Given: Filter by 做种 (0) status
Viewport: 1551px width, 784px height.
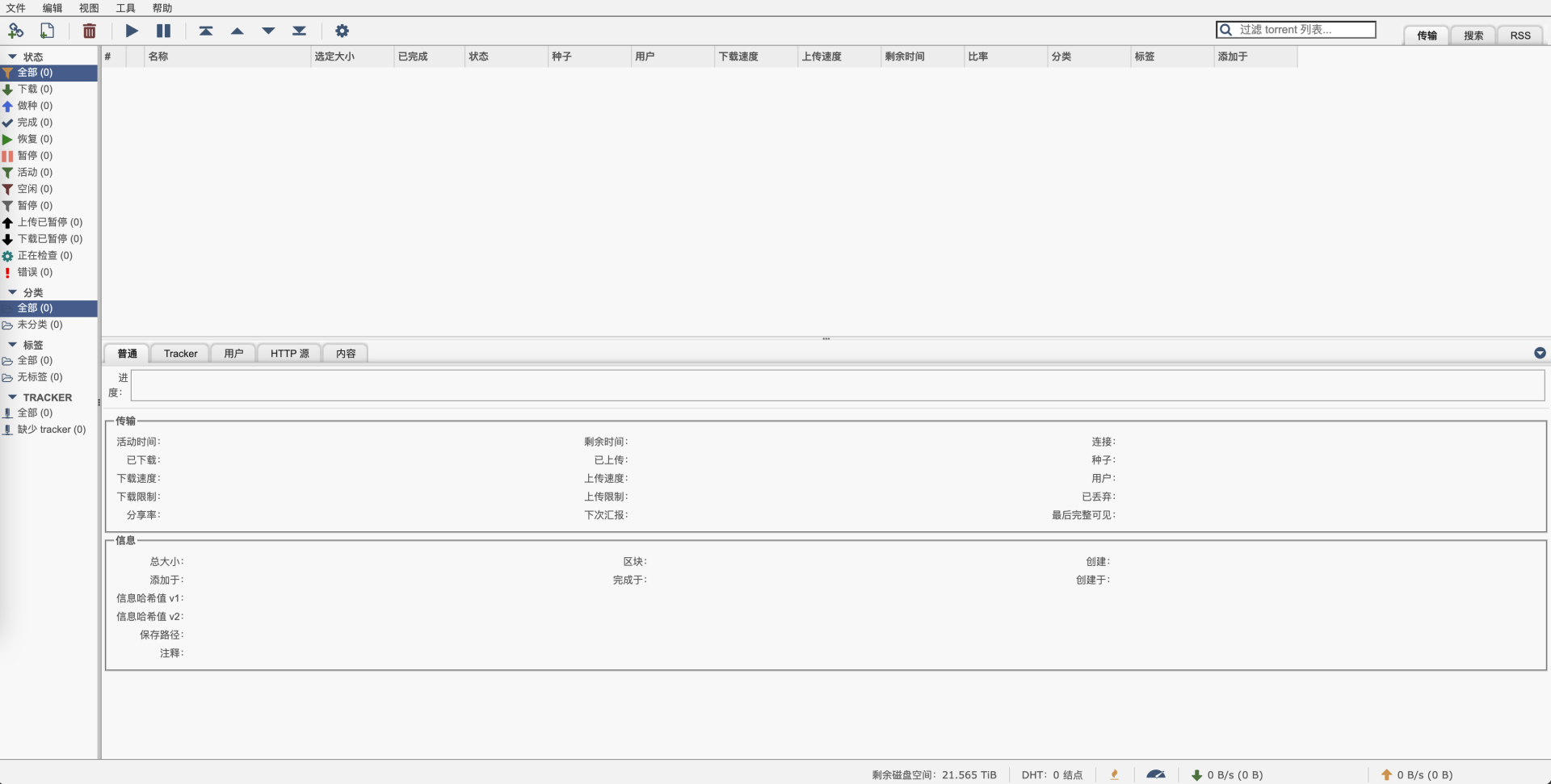Looking at the screenshot, I should pyautogui.click(x=48, y=106).
